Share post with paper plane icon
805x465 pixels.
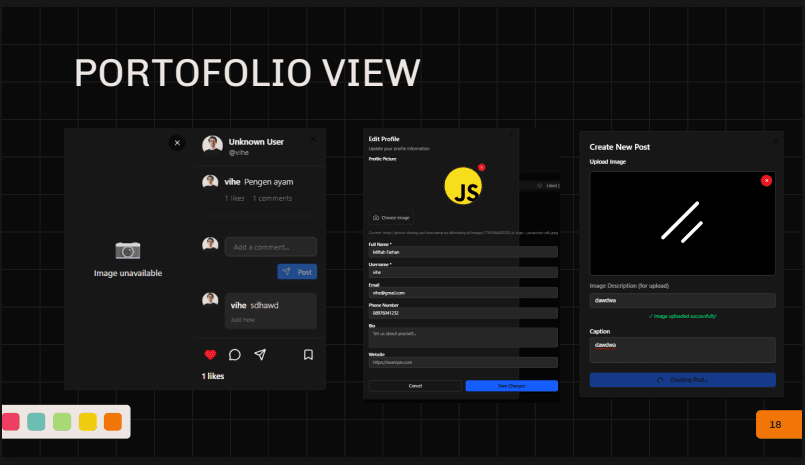point(260,354)
